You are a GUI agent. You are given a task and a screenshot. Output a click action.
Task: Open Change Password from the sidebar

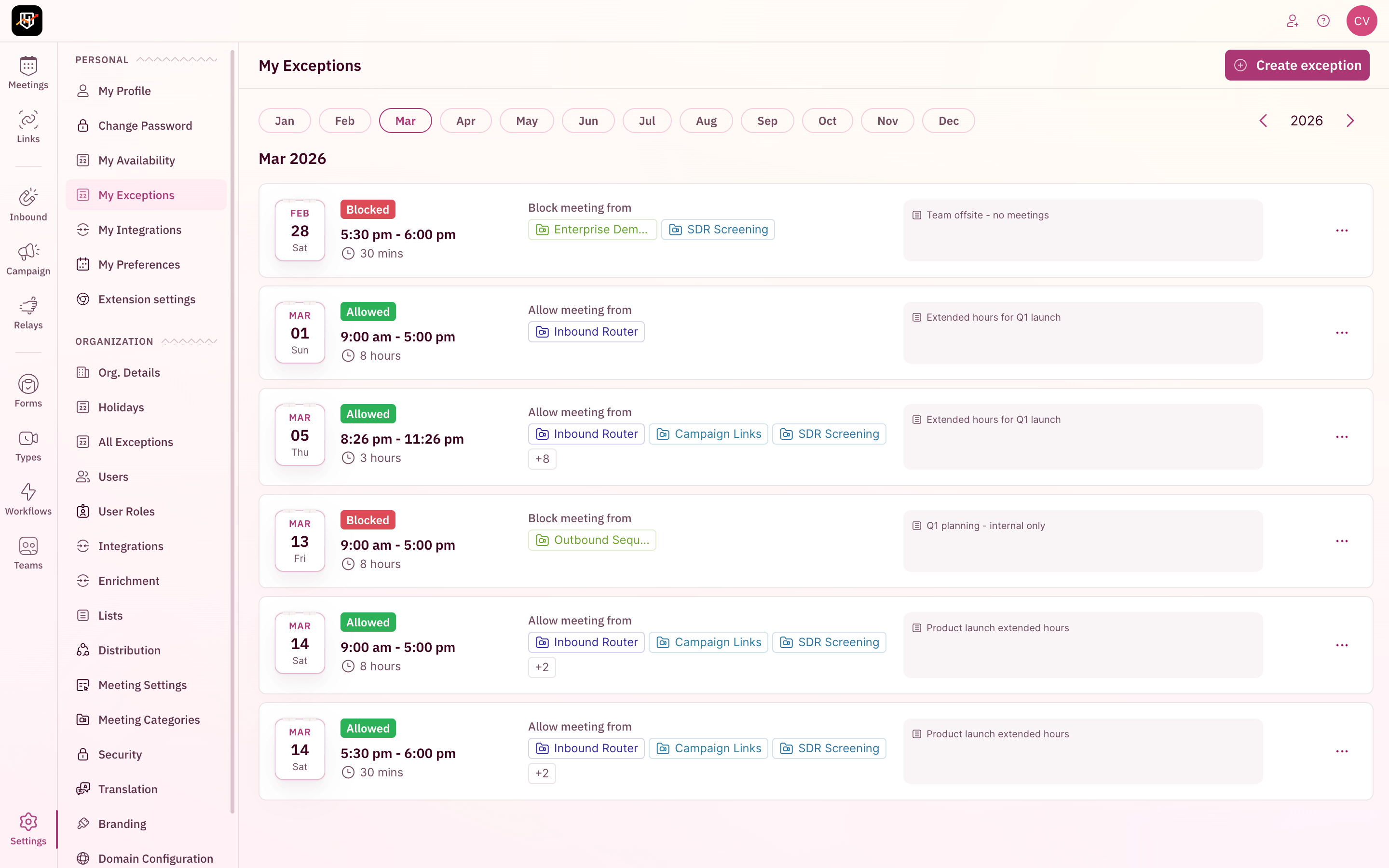coord(145,125)
